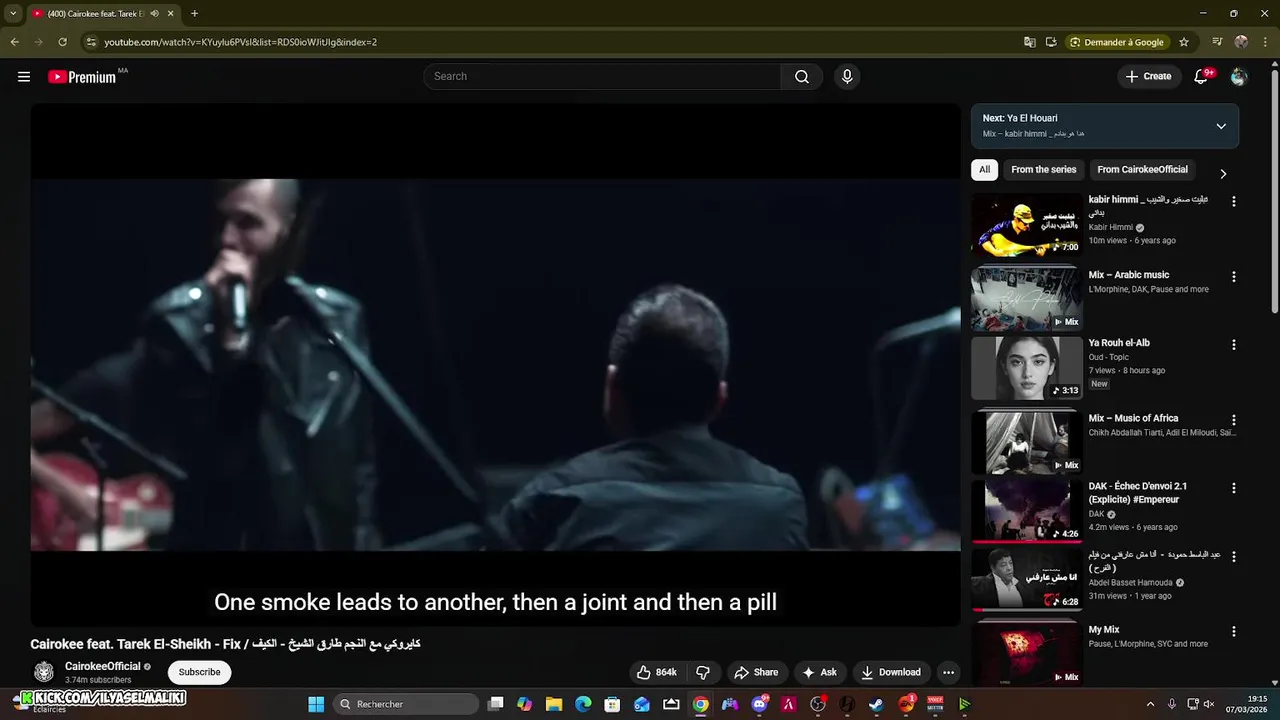Open options menu for Mix – Arabic music

click(1233, 277)
